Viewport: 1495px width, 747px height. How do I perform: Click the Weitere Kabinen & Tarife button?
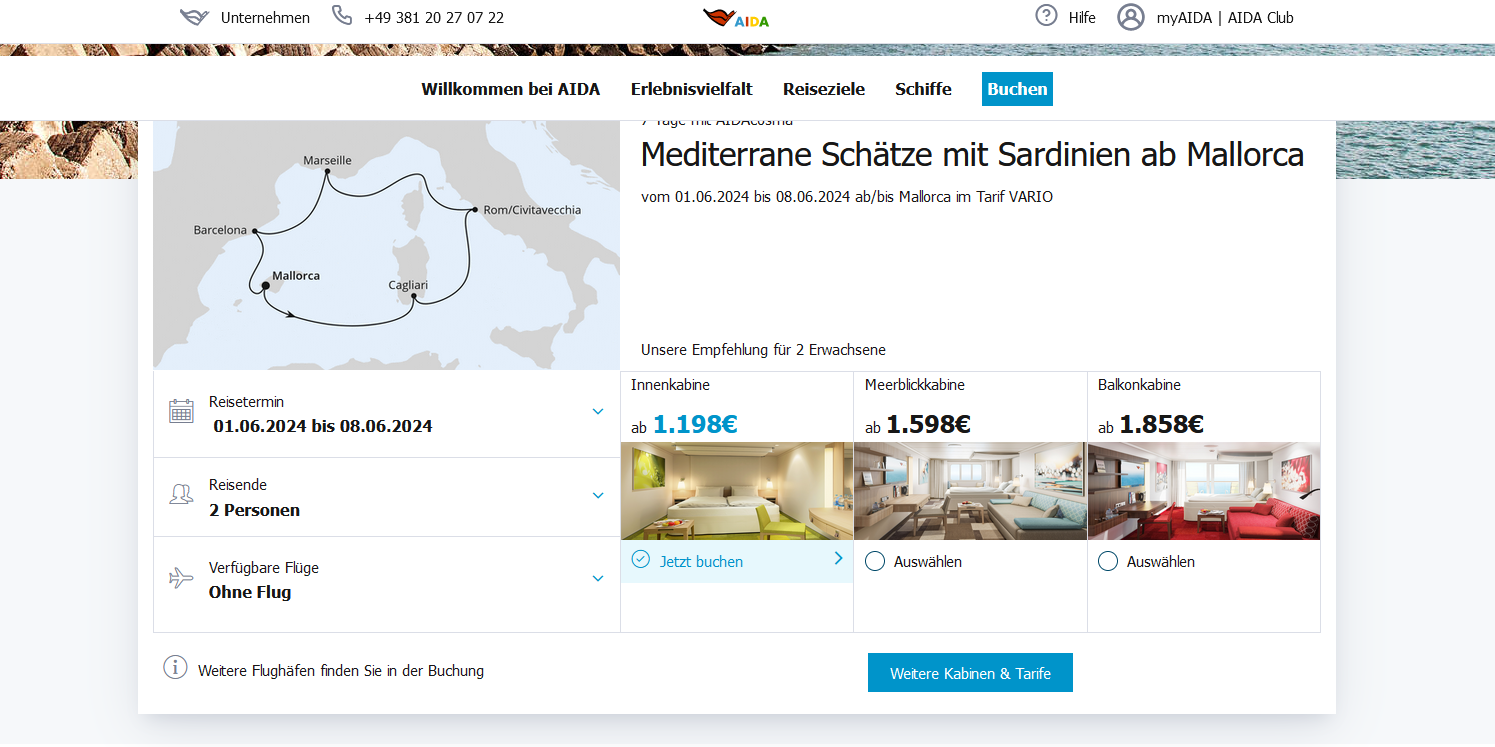(970, 673)
